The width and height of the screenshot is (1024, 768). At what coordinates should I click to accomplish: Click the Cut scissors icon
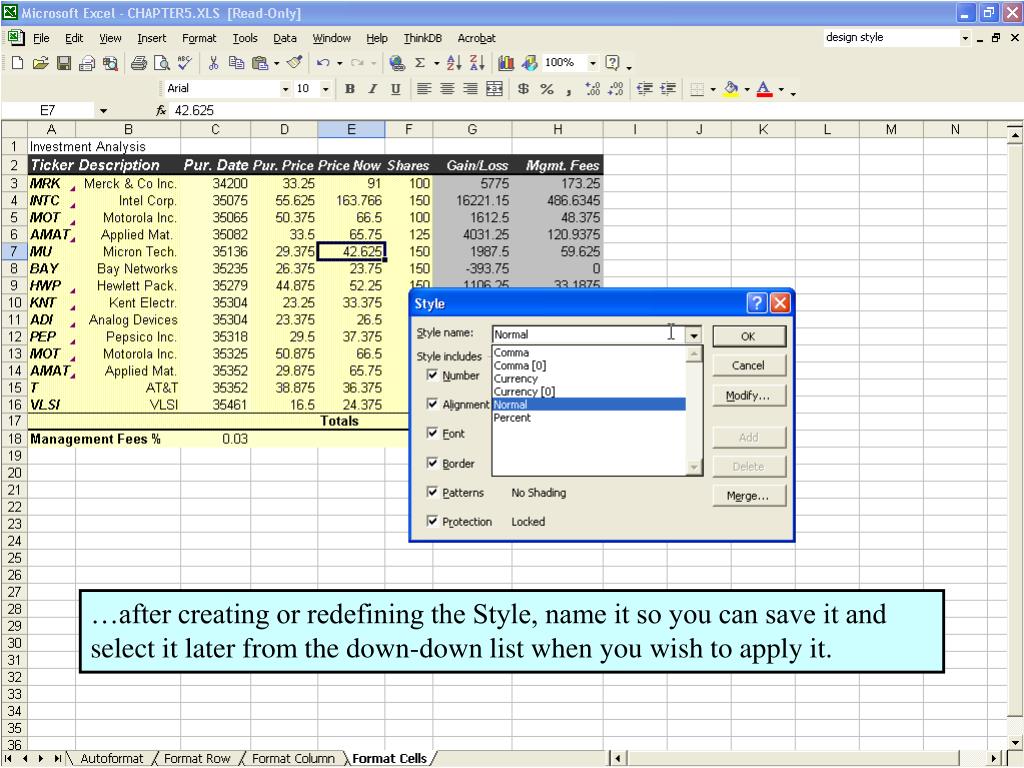[x=213, y=63]
